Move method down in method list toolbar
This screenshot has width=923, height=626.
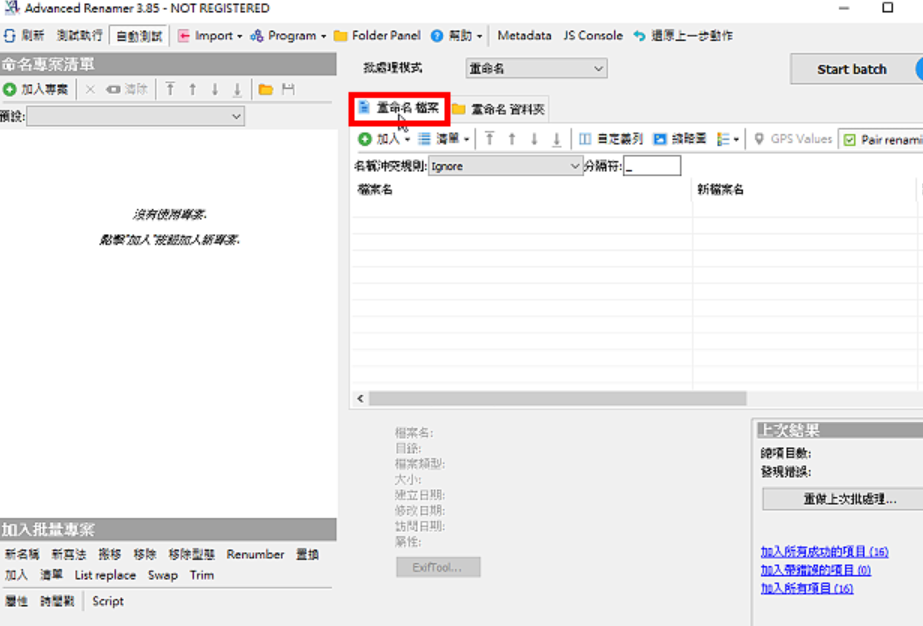tap(215, 90)
